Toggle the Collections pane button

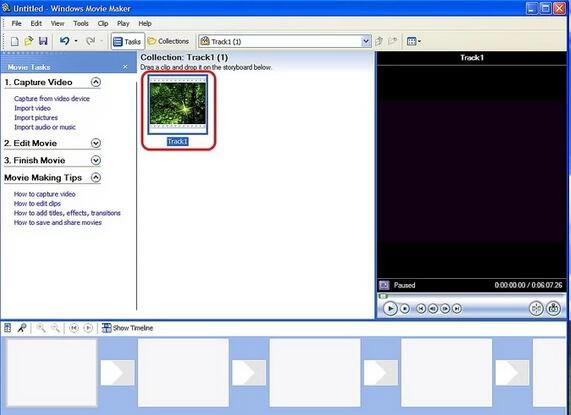pos(169,42)
